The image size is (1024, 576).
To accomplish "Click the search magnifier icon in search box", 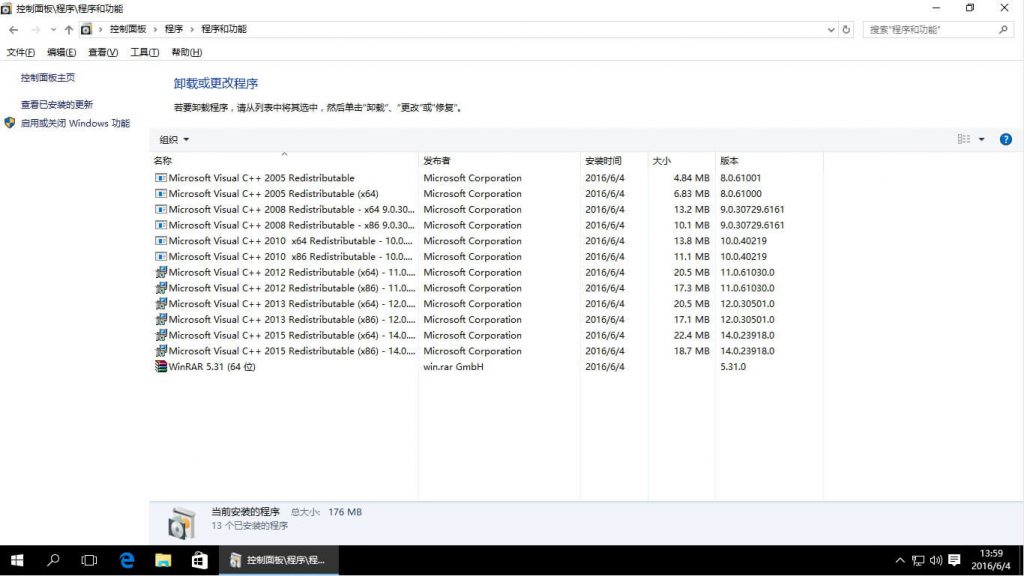I will pyautogui.click(x=1003, y=29).
